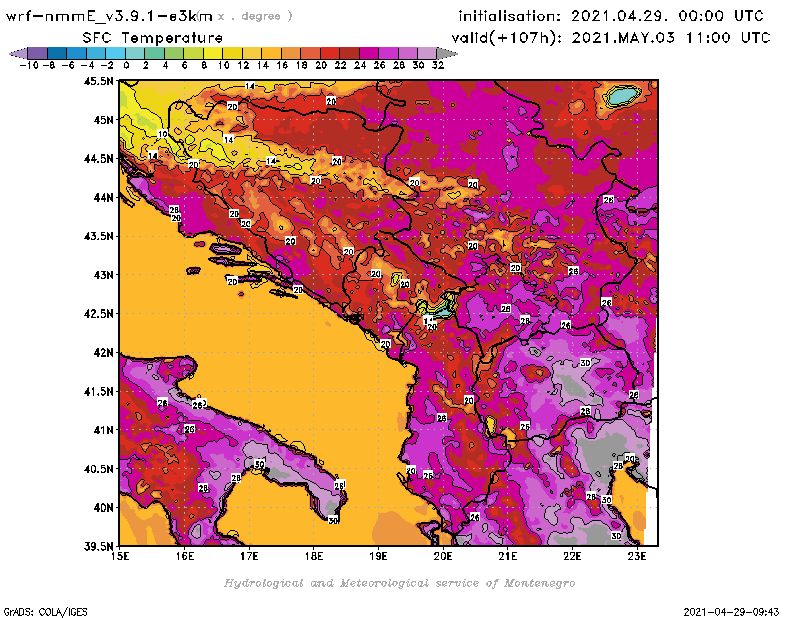Click the 19E longitude axis label
The height and width of the screenshot is (618, 800).
tap(378, 556)
